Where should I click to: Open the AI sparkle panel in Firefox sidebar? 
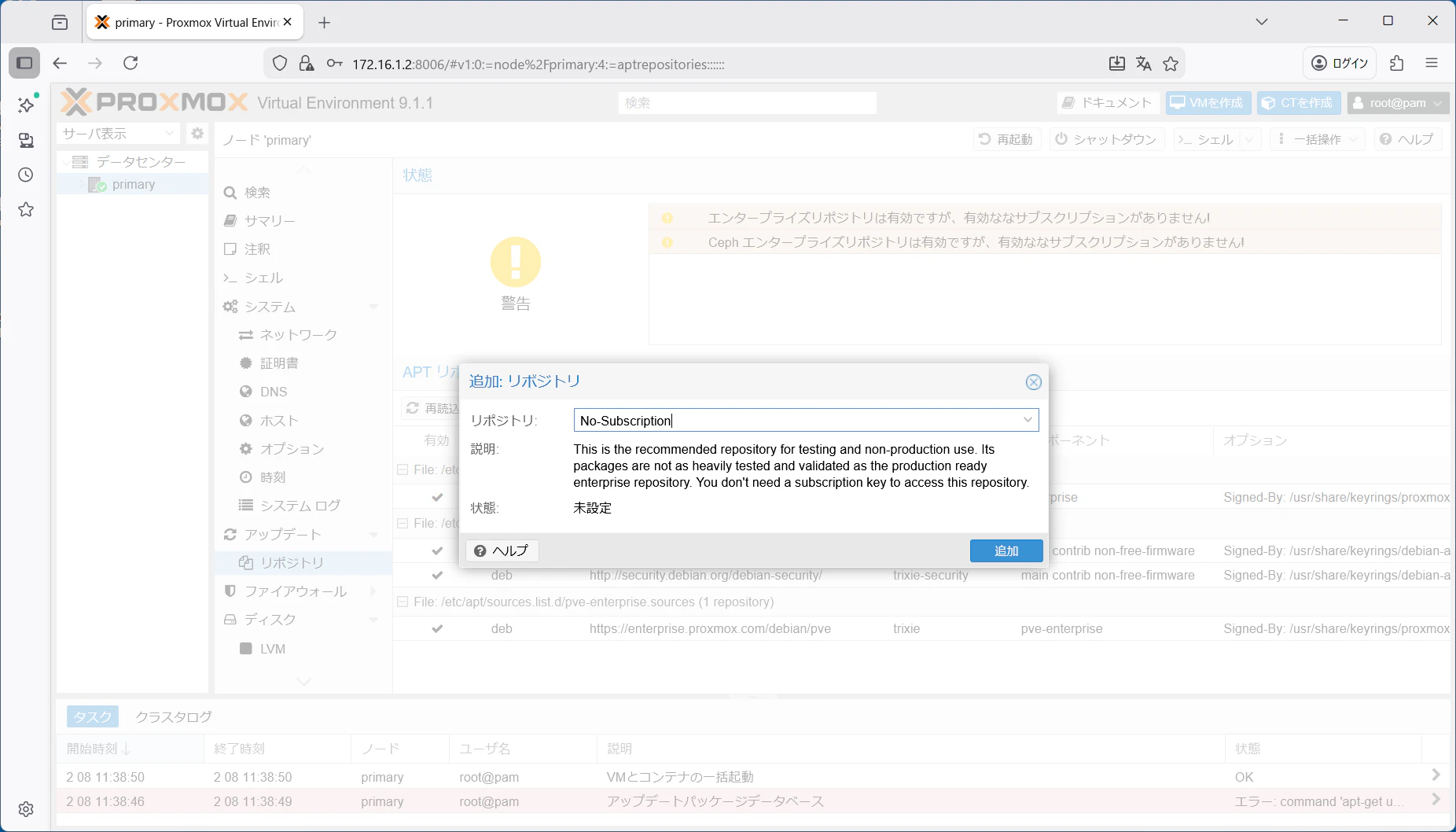tap(26, 105)
